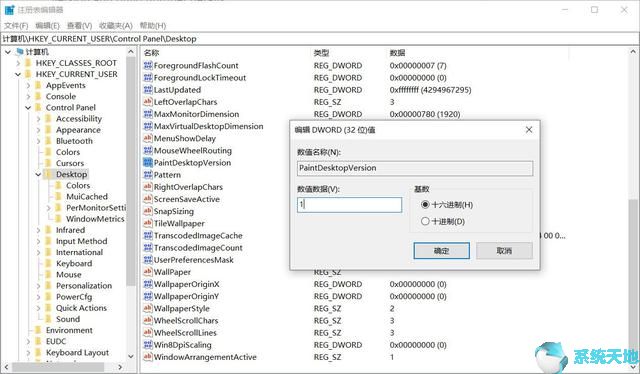Select the Environment key in tree

pyautogui.click(x=69, y=330)
